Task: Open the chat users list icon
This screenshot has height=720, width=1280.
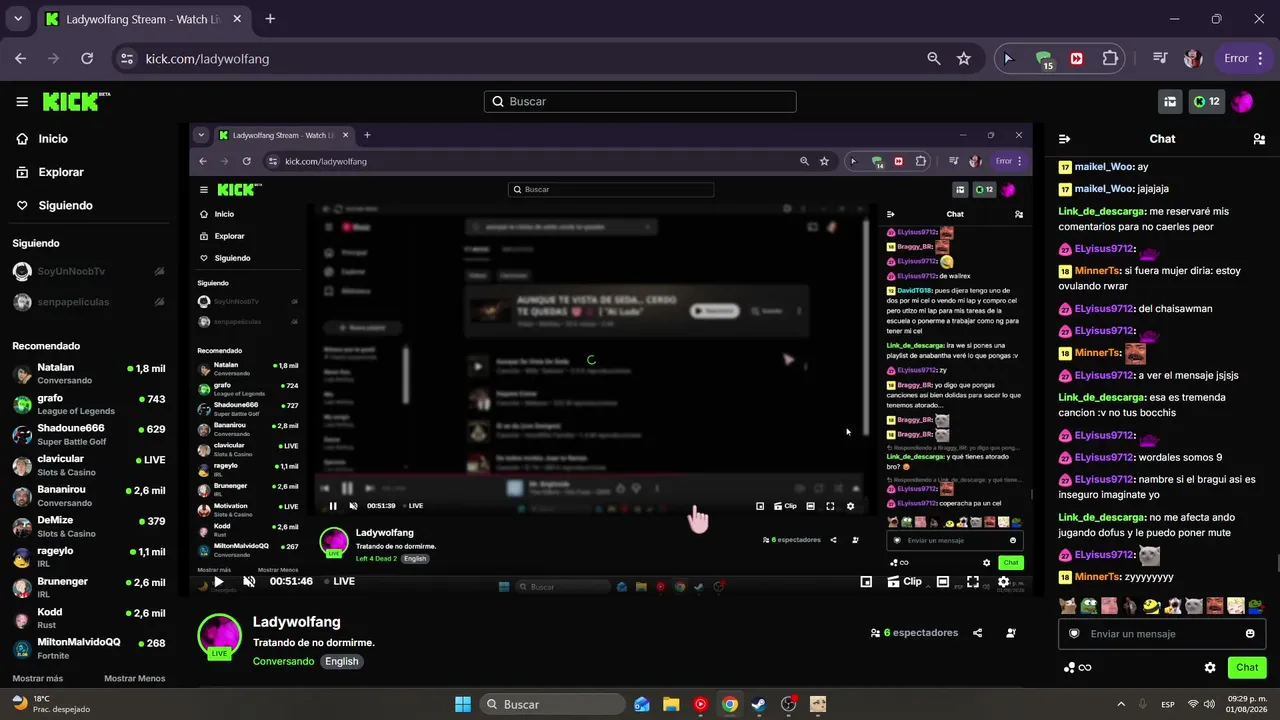Action: (1259, 139)
